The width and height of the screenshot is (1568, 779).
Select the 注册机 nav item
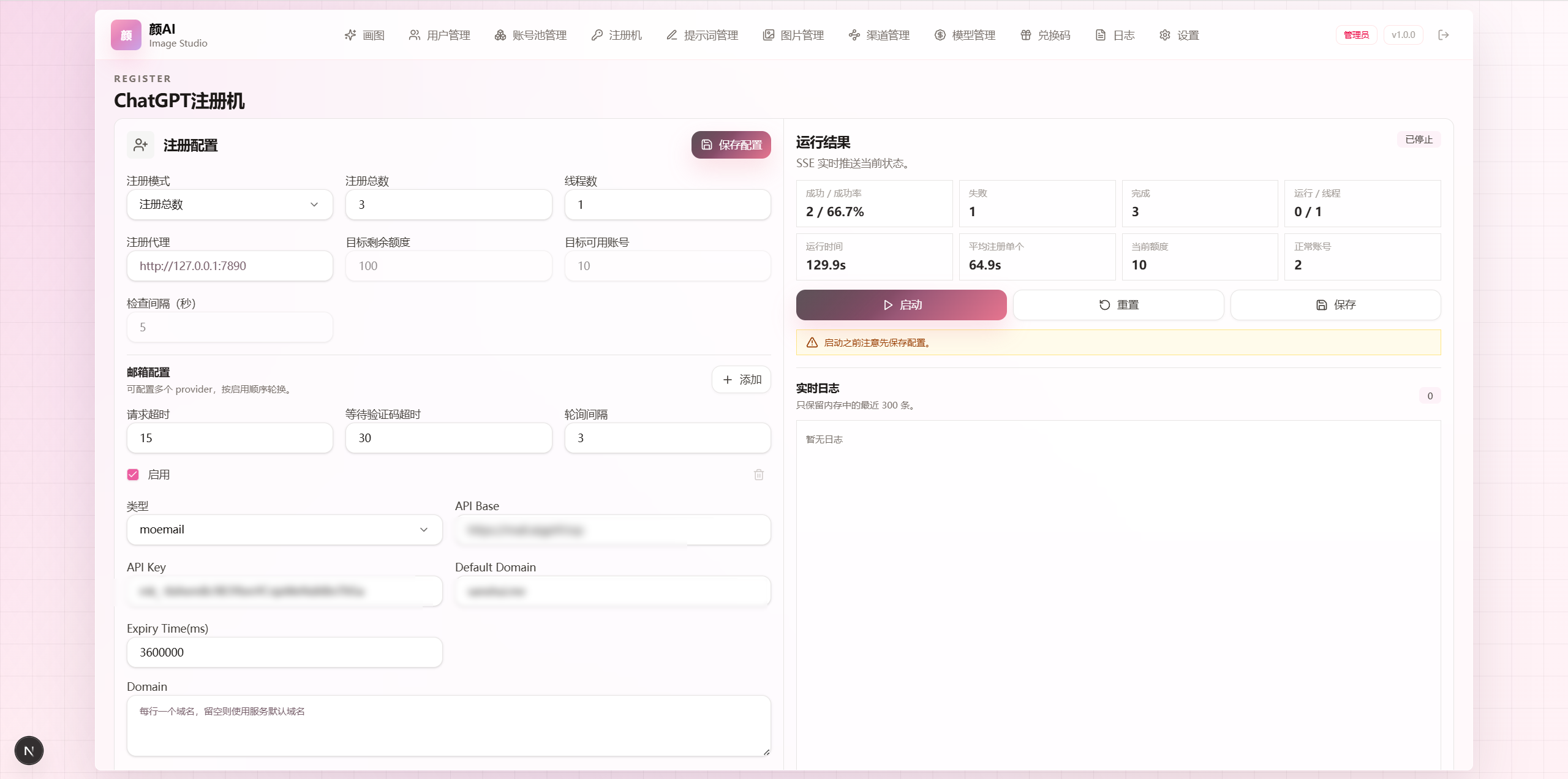point(617,35)
